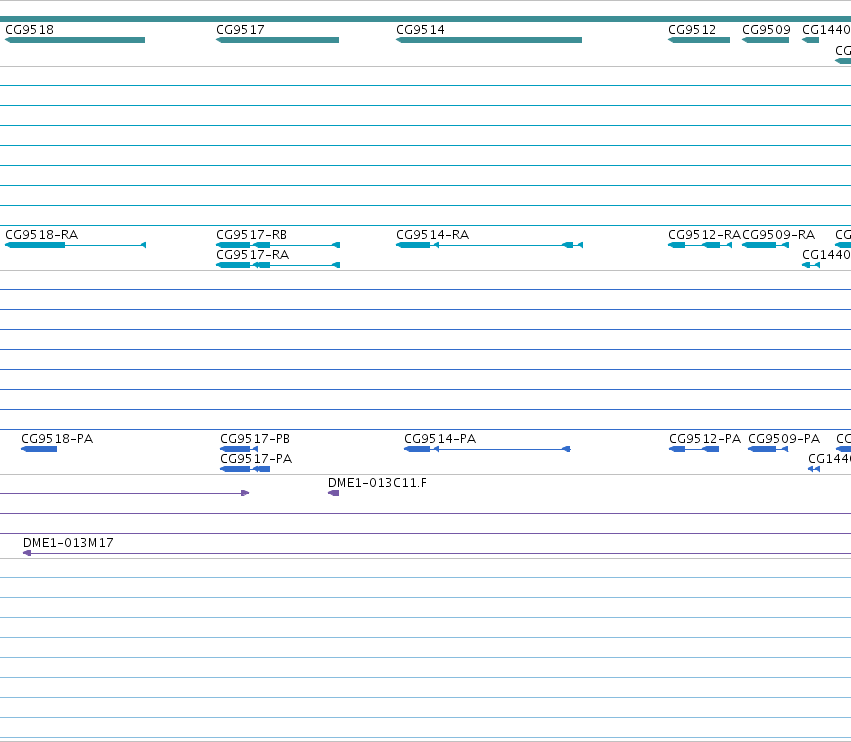
Task: Select the CG9518-RA transcript glyph
Action: tap(75, 245)
